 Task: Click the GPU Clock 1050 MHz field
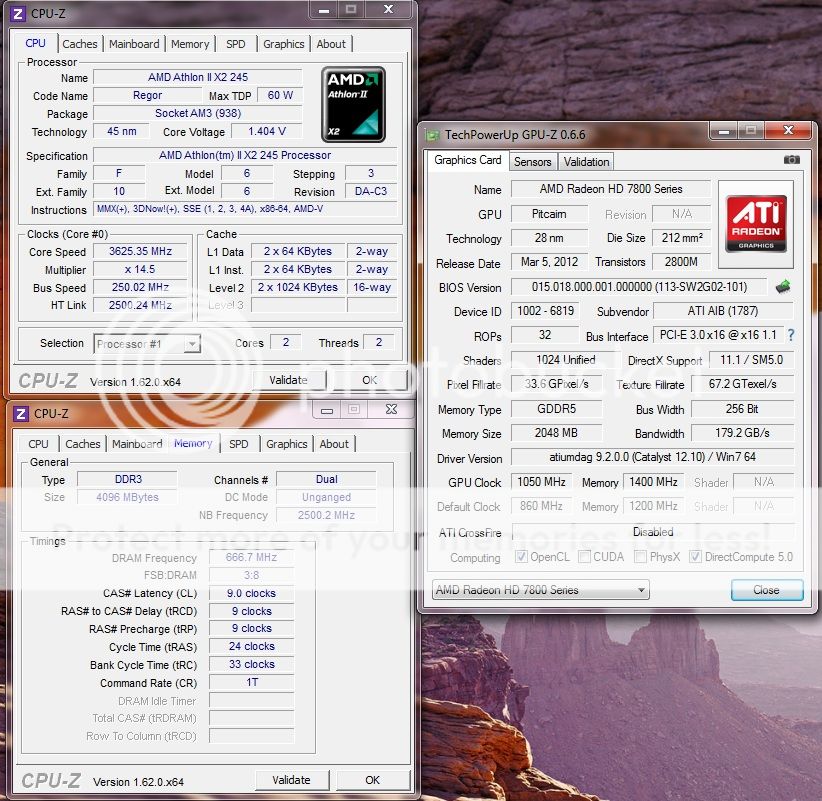point(541,481)
